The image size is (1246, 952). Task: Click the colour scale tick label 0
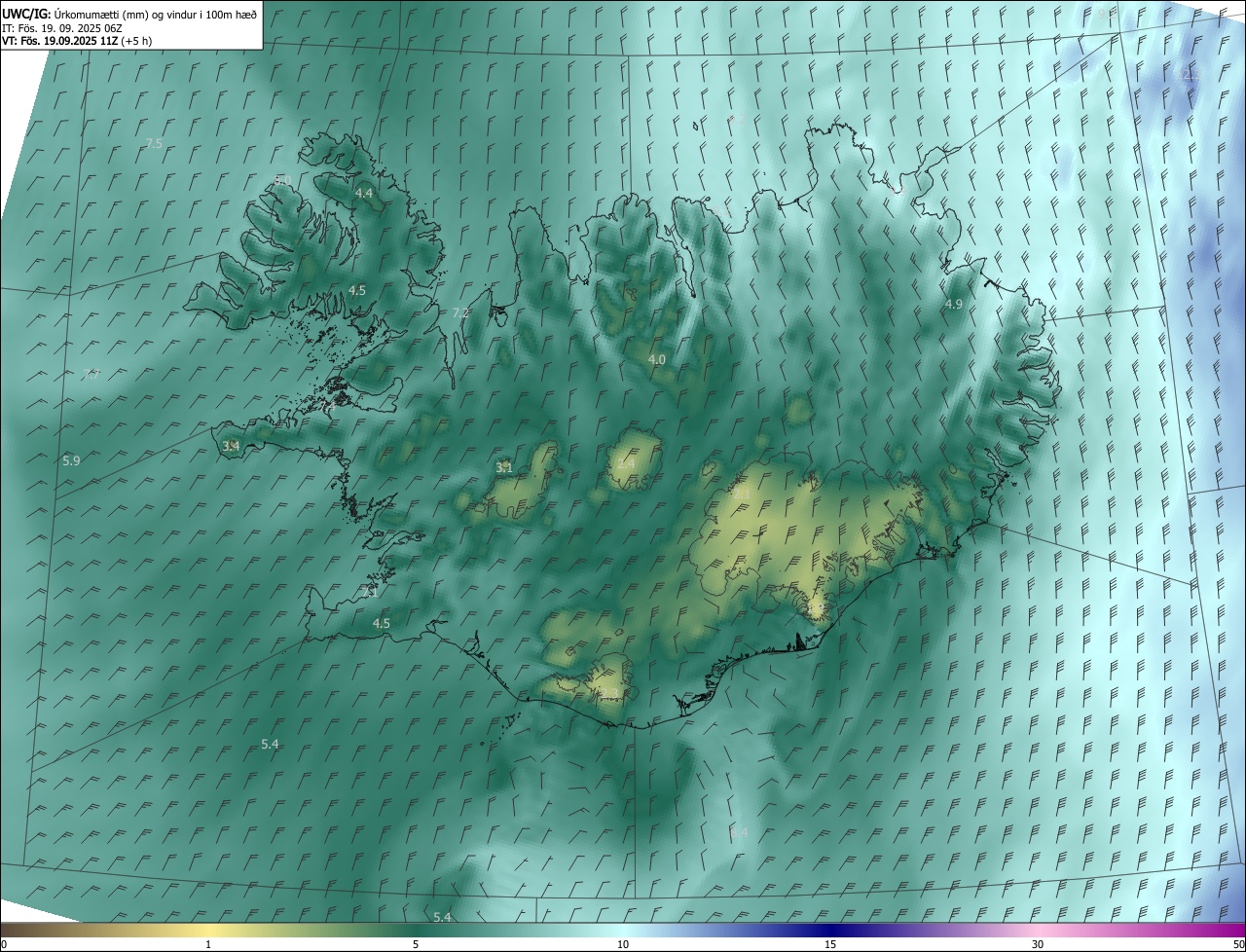click(4, 944)
